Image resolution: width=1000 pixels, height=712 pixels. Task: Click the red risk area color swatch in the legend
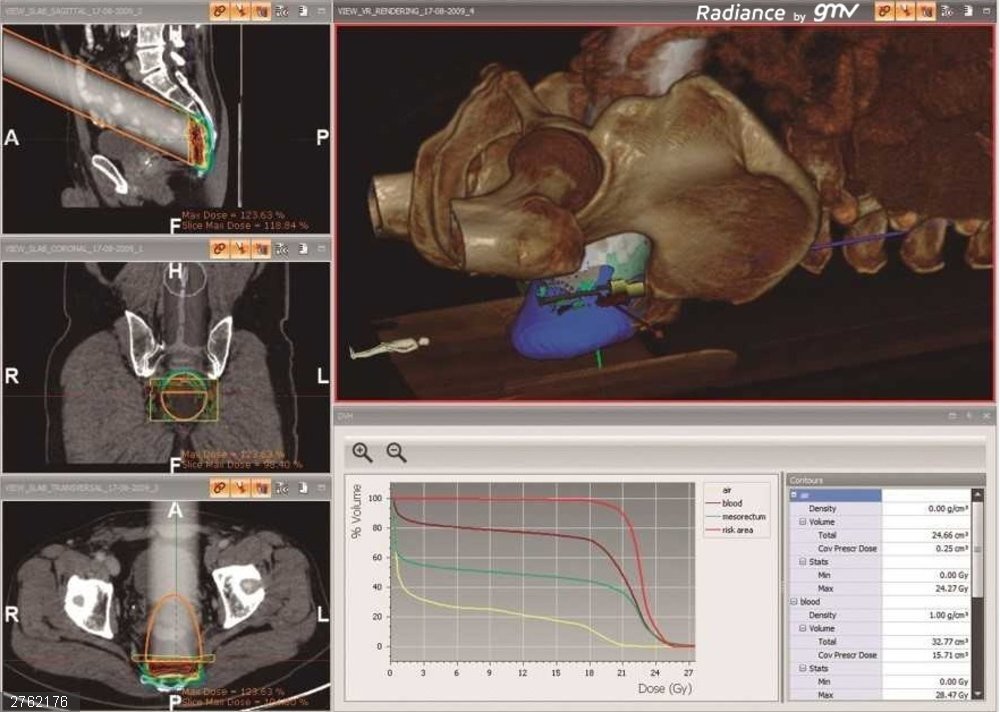713,529
